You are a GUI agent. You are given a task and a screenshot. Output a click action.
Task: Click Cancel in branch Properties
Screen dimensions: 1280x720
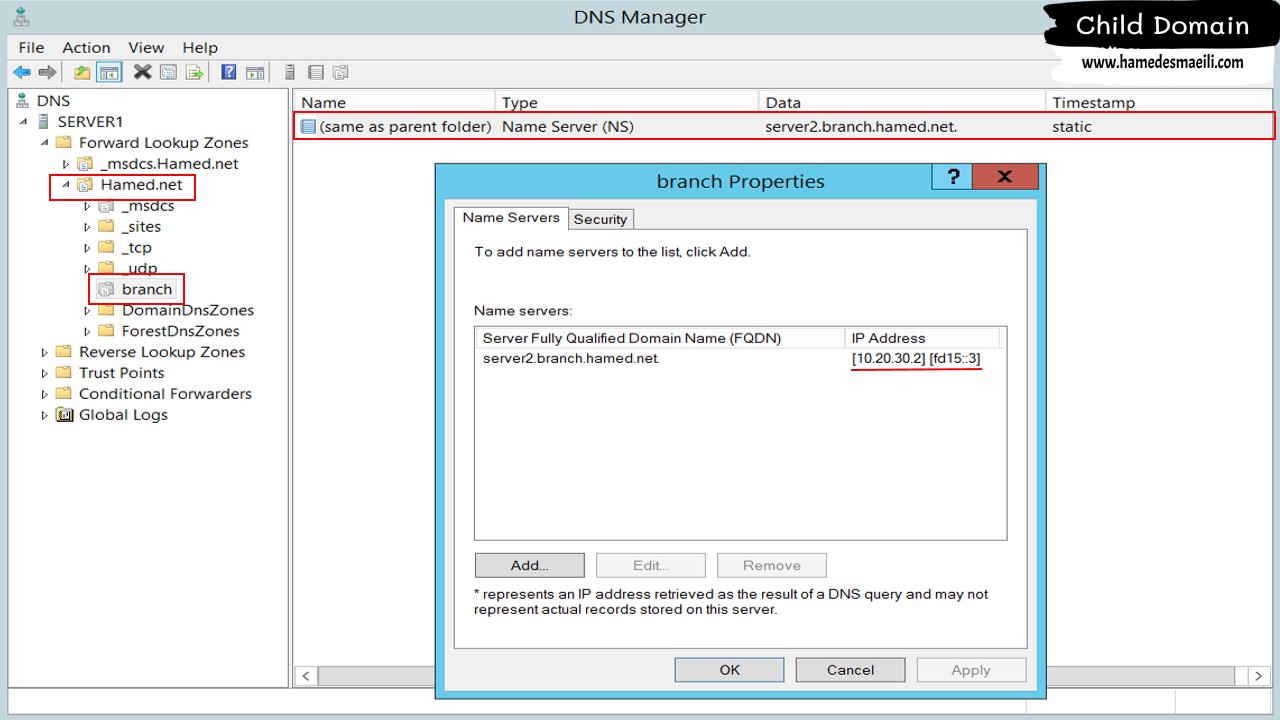pyautogui.click(x=851, y=670)
